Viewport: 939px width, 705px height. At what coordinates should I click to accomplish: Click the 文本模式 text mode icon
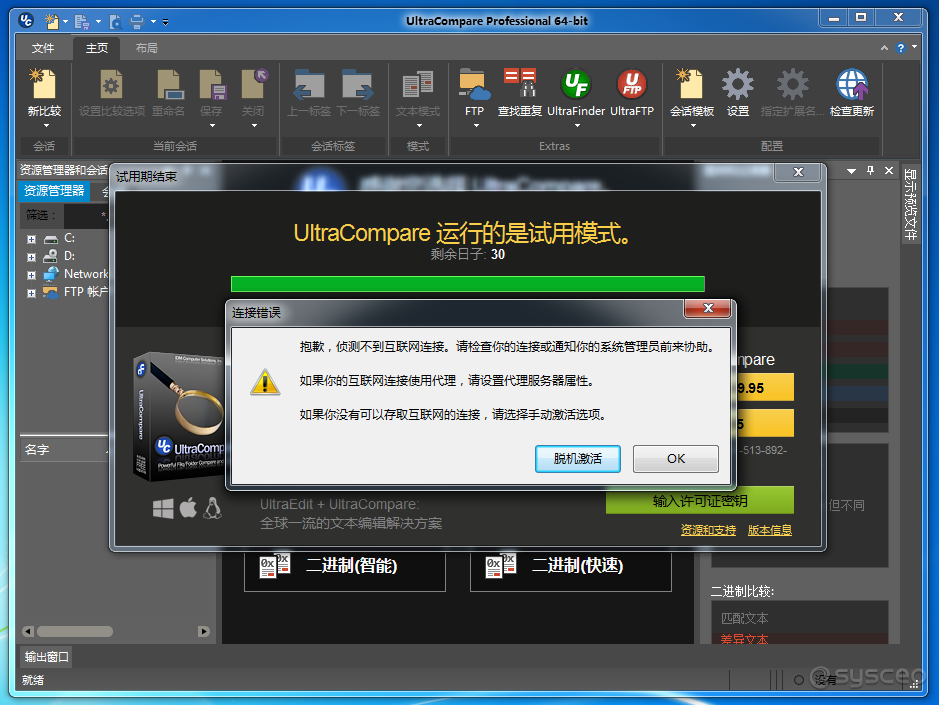tap(418, 84)
